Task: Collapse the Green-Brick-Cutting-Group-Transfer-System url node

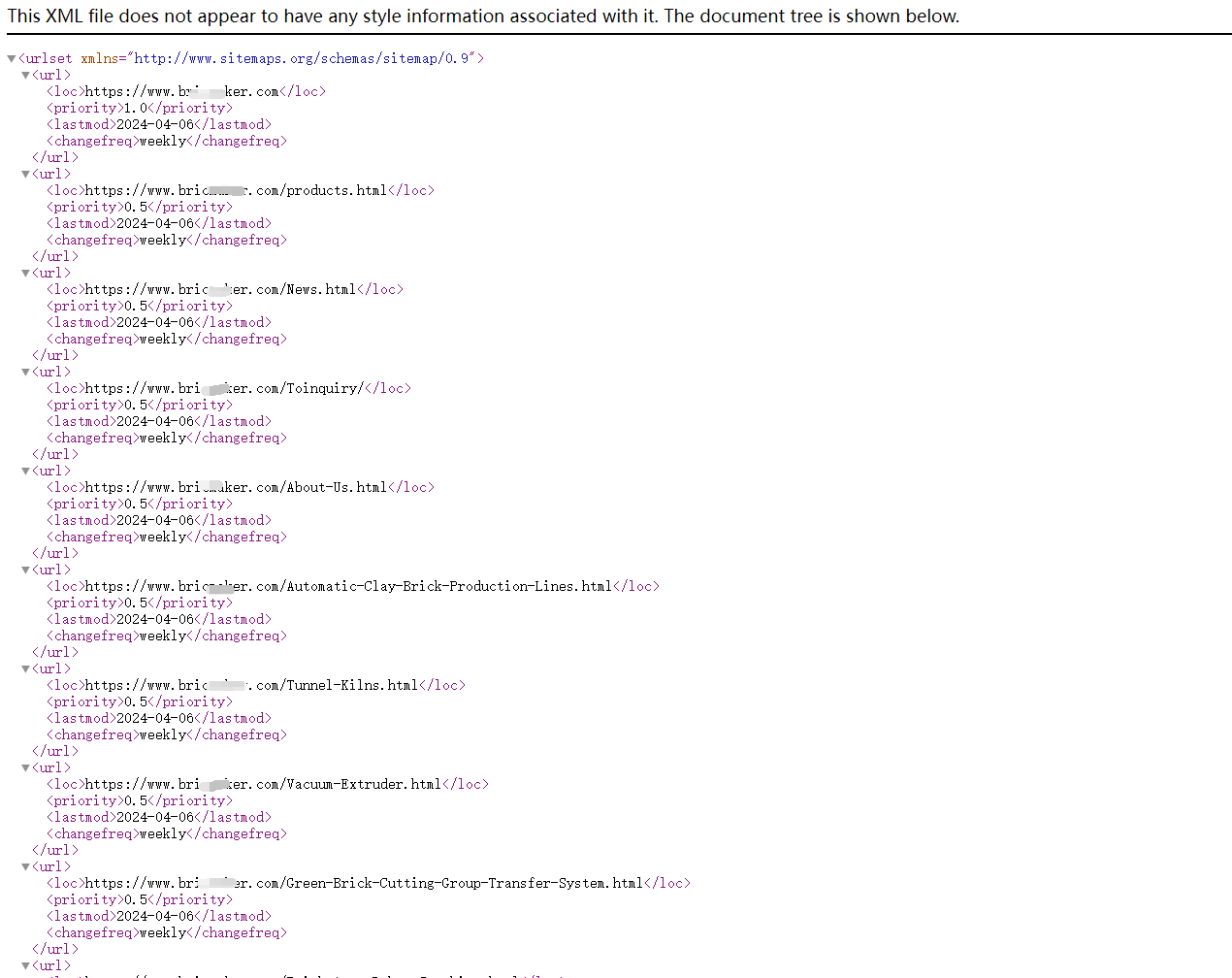Action: click(26, 867)
